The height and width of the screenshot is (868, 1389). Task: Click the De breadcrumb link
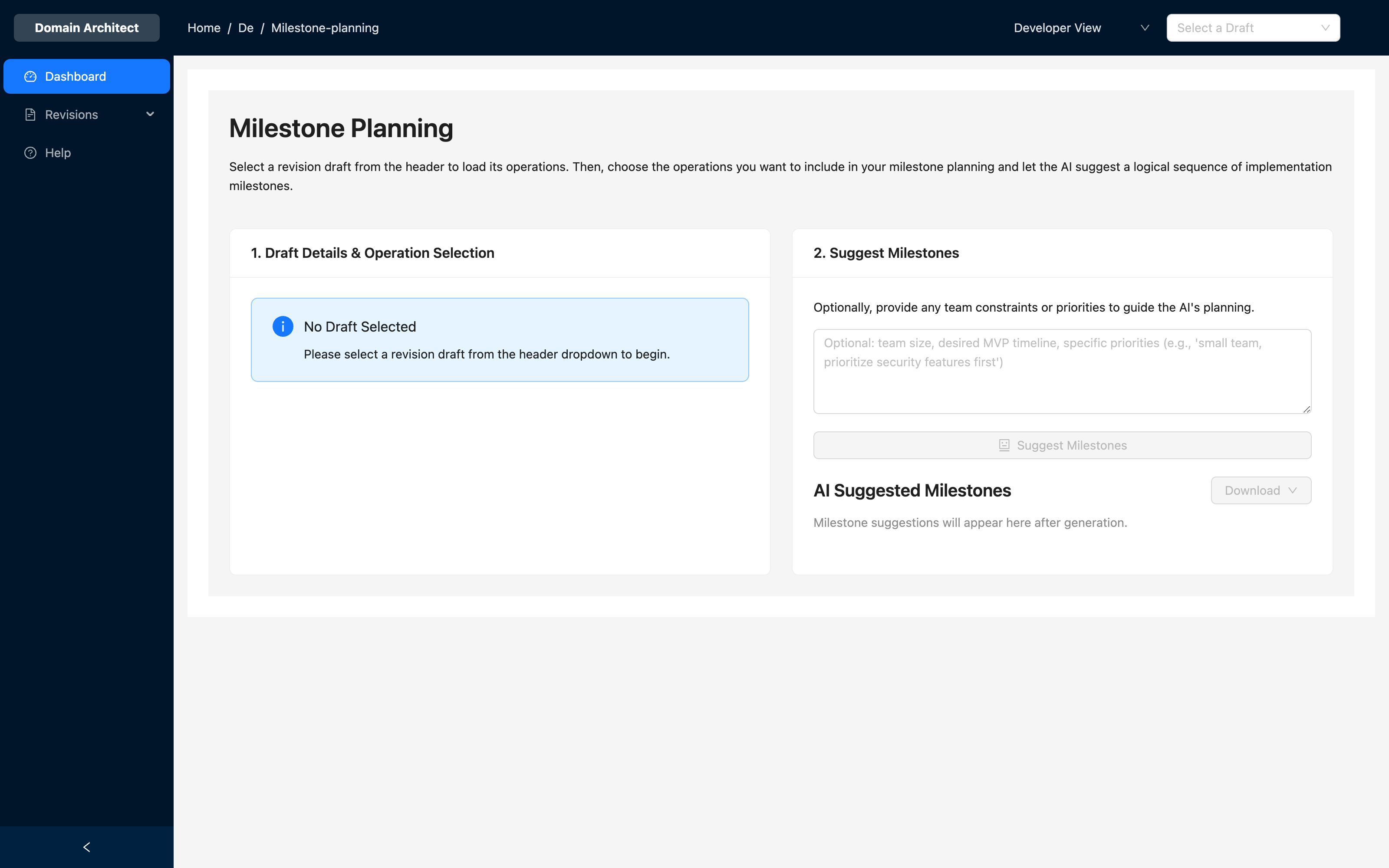point(246,27)
